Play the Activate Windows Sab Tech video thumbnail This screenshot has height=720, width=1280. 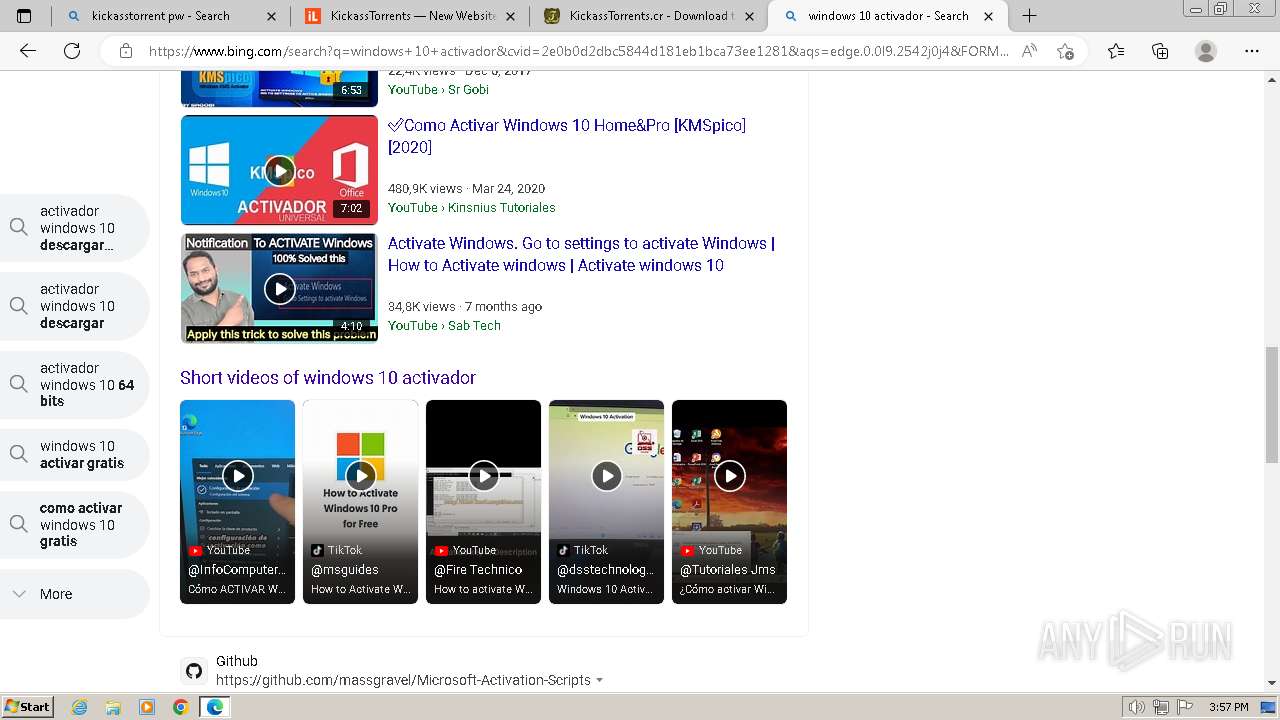tap(279, 288)
